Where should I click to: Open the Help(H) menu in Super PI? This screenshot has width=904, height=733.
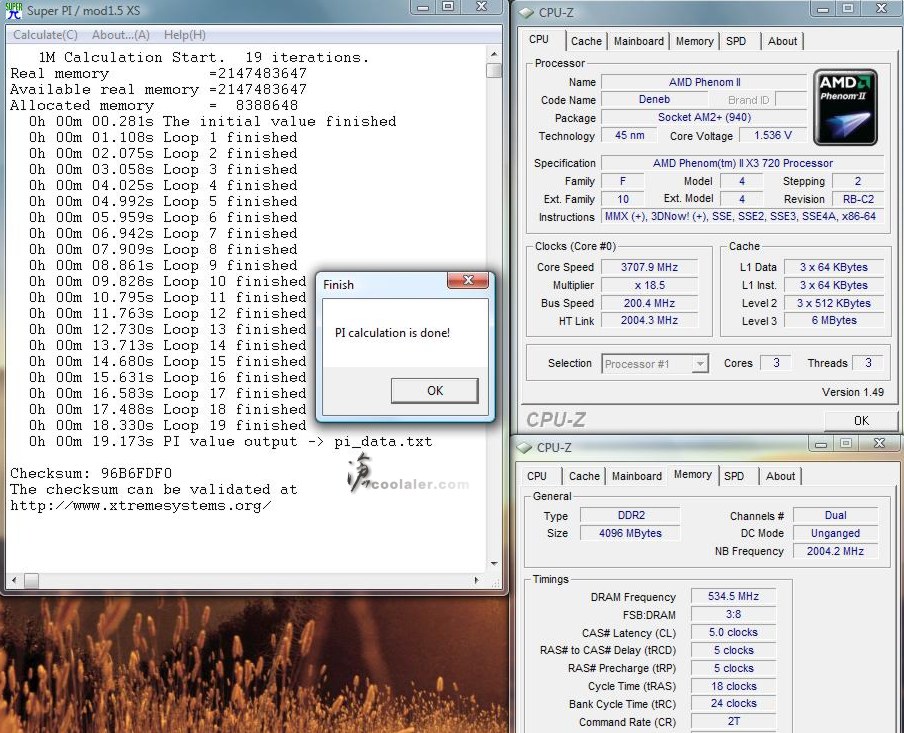[x=184, y=35]
